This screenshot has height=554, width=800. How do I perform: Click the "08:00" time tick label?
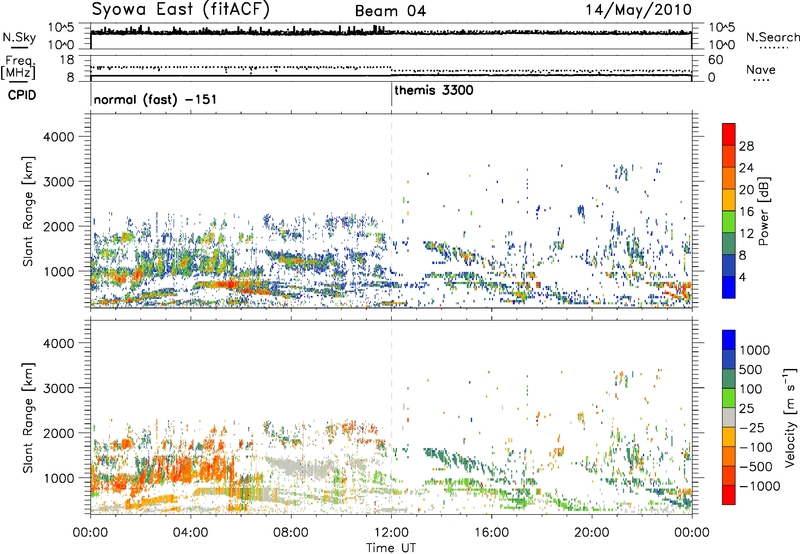tap(291, 533)
